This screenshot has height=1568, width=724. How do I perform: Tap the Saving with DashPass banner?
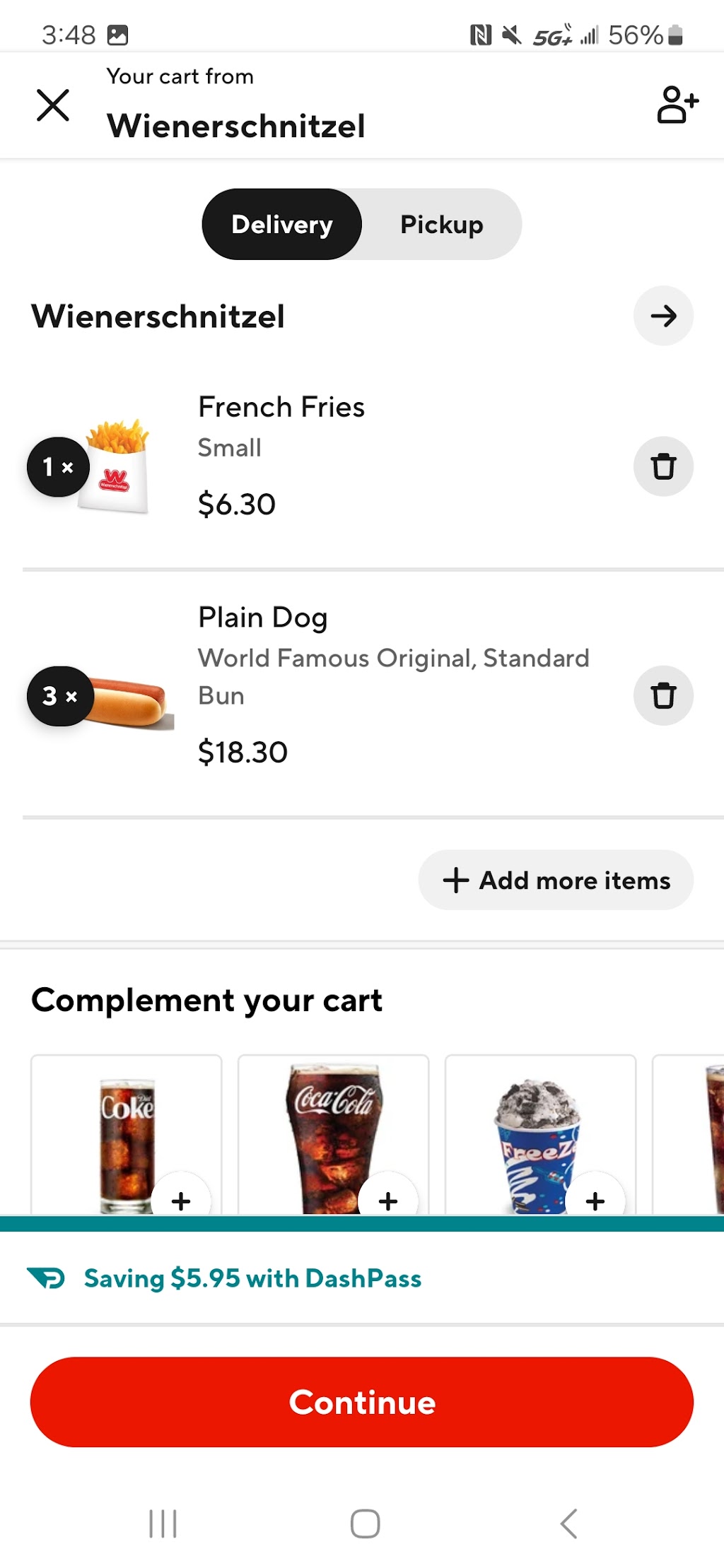pos(362,1278)
